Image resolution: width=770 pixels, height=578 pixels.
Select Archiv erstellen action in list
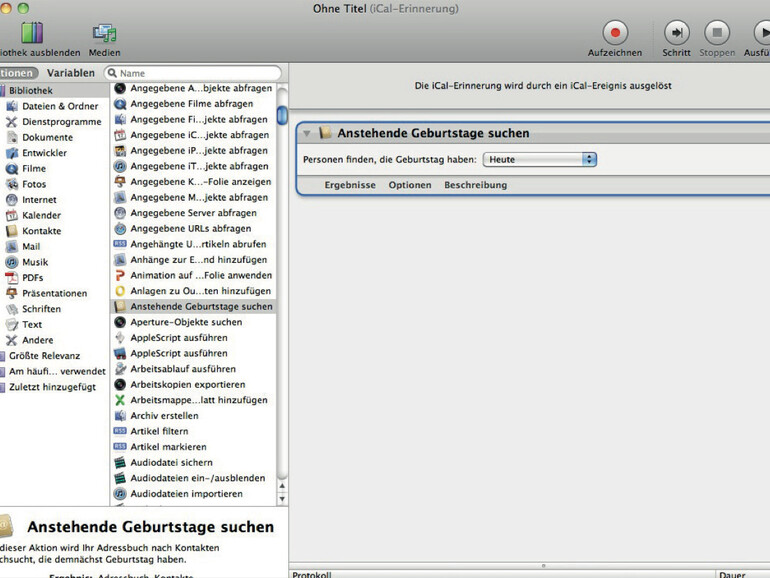pyautogui.click(x=164, y=416)
